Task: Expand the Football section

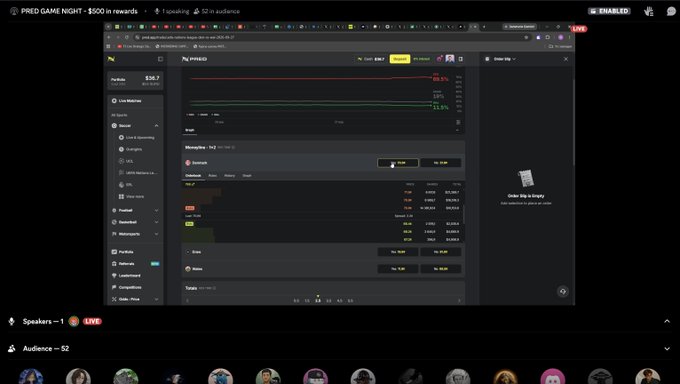Action: [156, 210]
